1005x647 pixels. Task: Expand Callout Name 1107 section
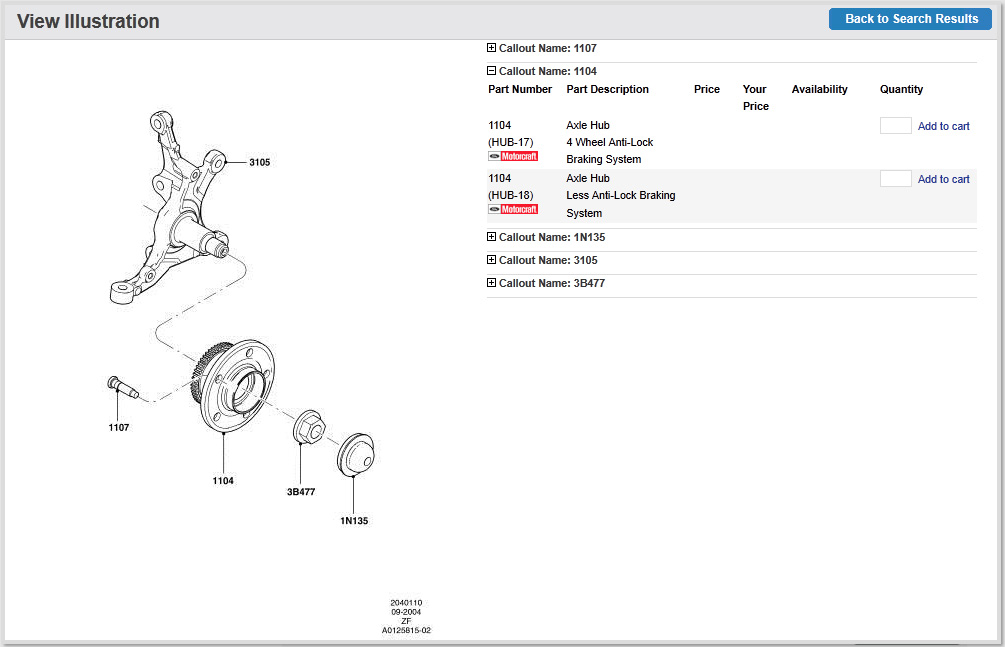[x=491, y=48]
